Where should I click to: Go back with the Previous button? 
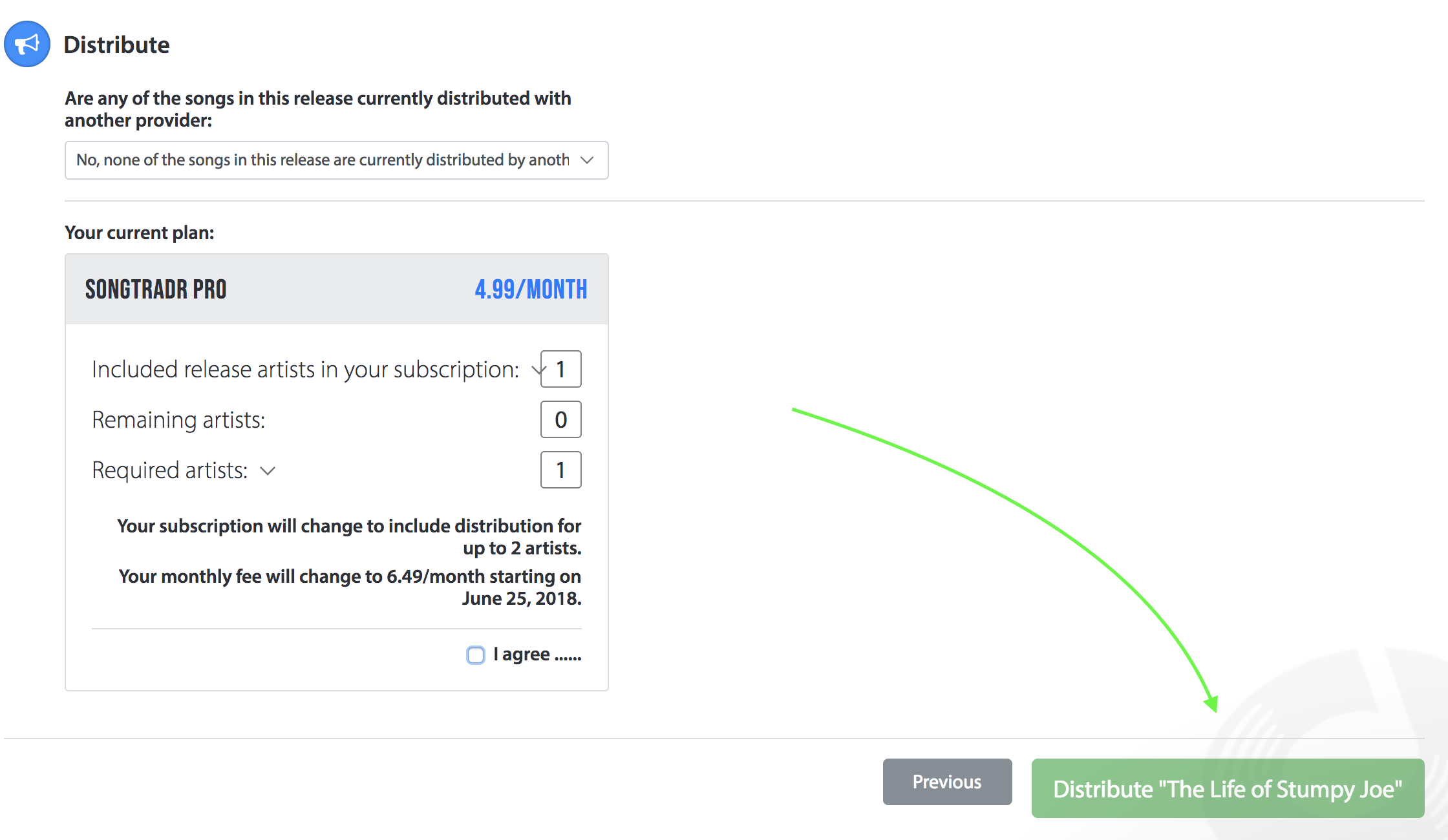[947, 782]
